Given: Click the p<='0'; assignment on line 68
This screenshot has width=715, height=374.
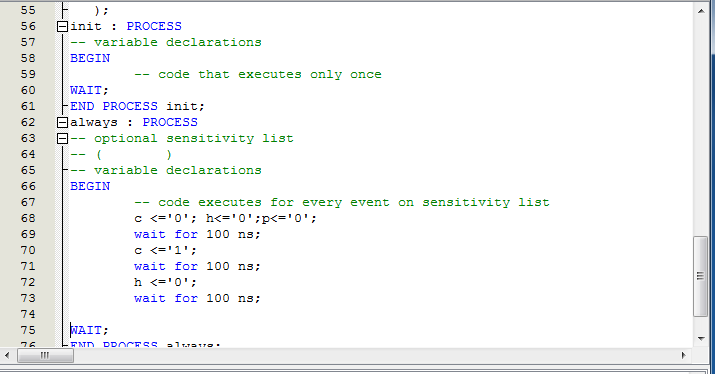Looking at the screenshot, I should click(x=289, y=218).
